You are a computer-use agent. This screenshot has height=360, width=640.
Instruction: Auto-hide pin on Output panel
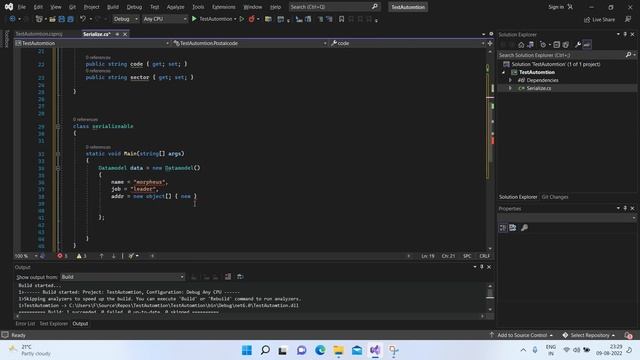click(x=482, y=267)
